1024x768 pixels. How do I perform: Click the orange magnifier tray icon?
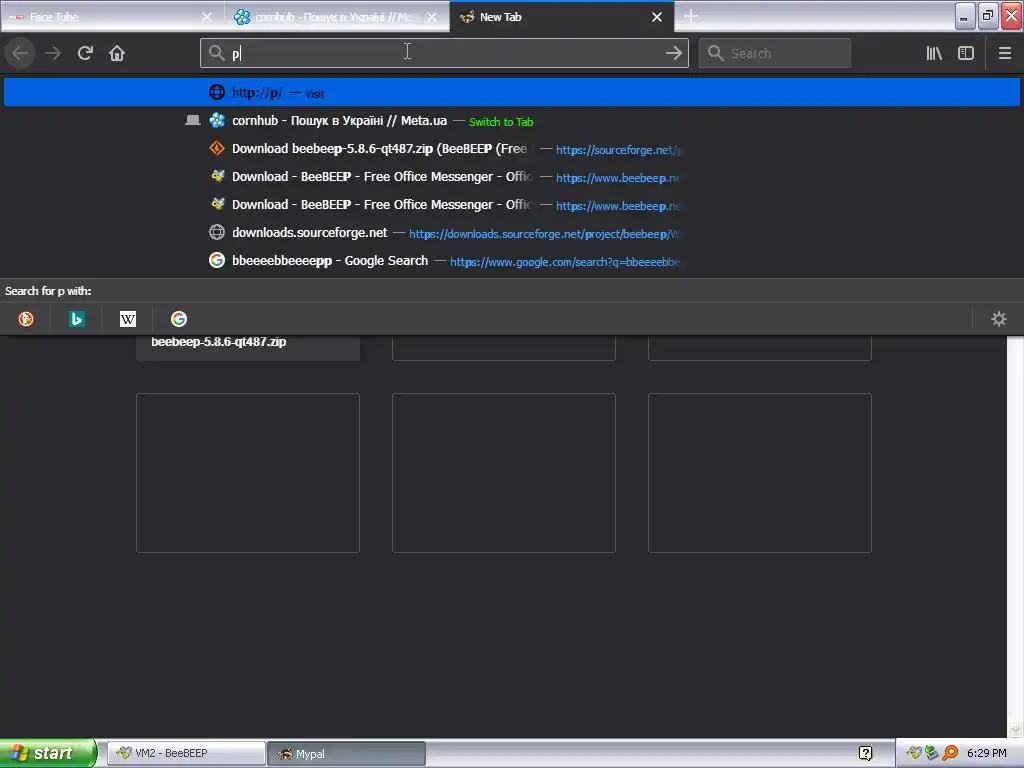[x=950, y=753]
